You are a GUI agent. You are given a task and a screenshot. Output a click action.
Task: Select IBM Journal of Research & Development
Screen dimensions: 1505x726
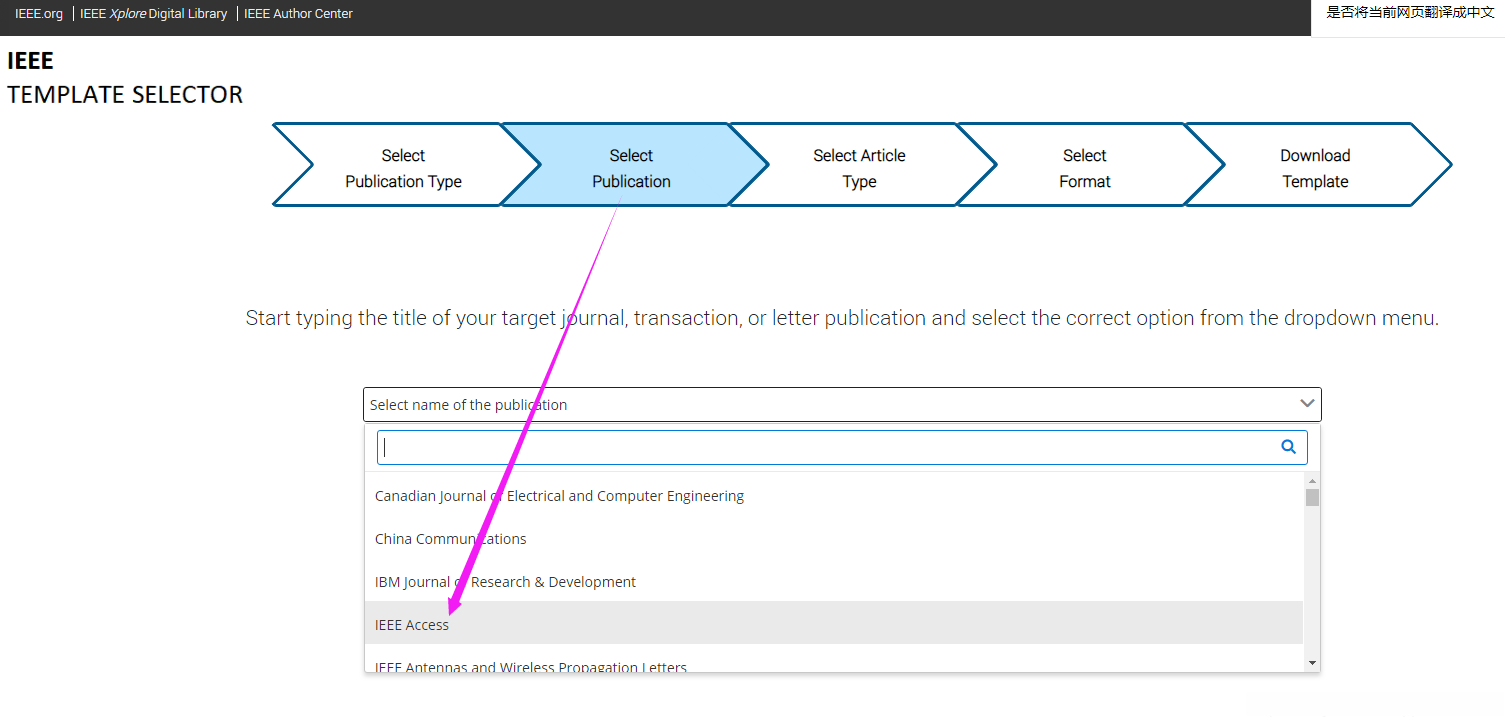click(x=833, y=581)
